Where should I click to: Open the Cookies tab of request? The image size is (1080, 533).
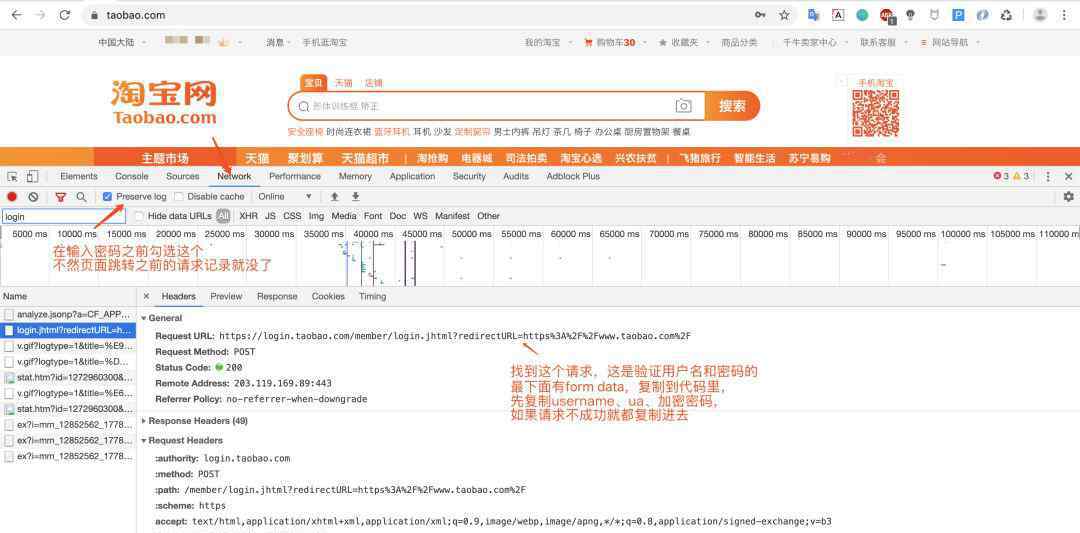328,297
